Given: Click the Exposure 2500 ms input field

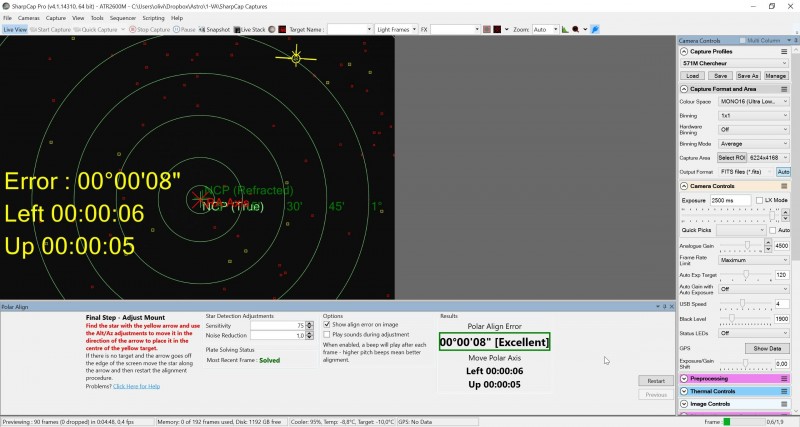Looking at the screenshot, I should [730, 200].
